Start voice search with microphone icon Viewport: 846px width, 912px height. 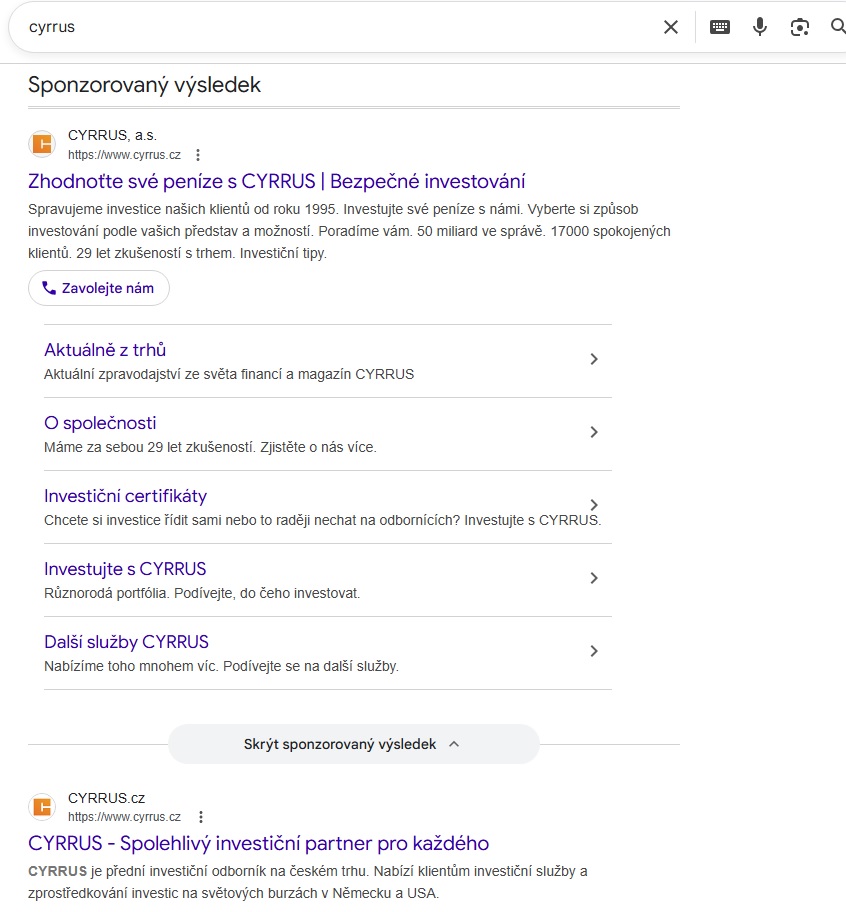point(760,27)
